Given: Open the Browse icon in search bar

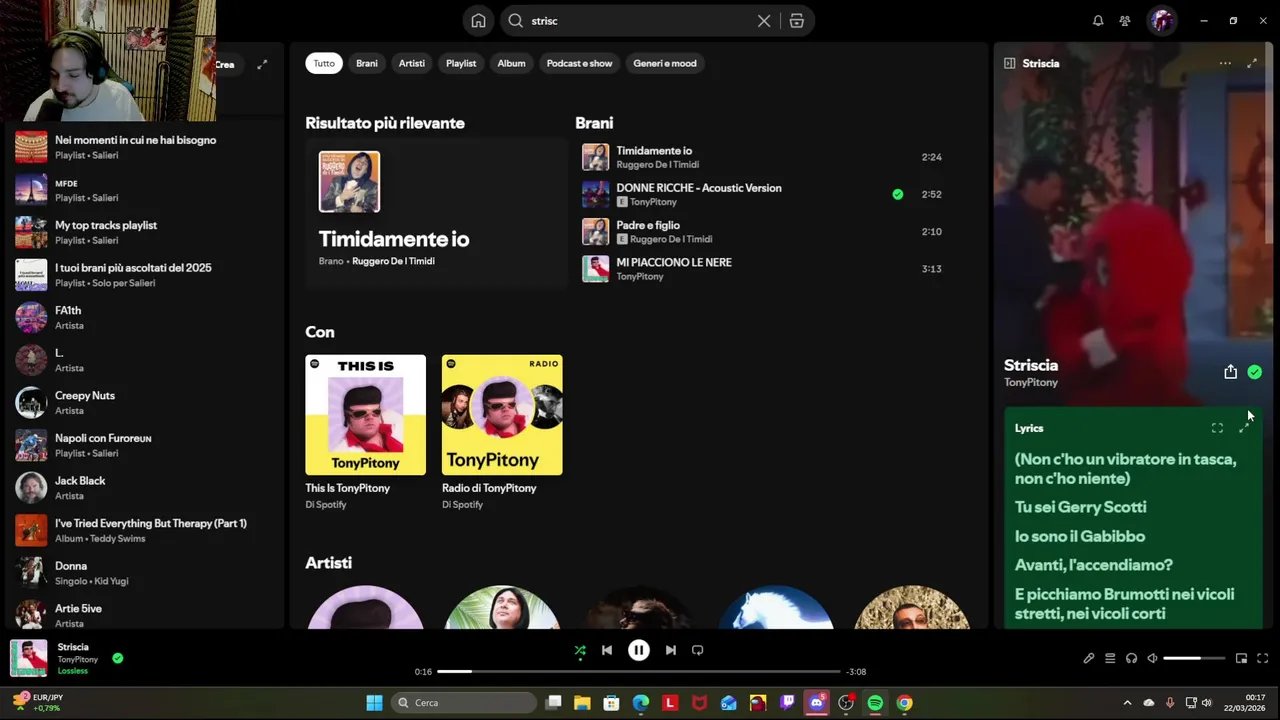Looking at the screenshot, I should (797, 21).
